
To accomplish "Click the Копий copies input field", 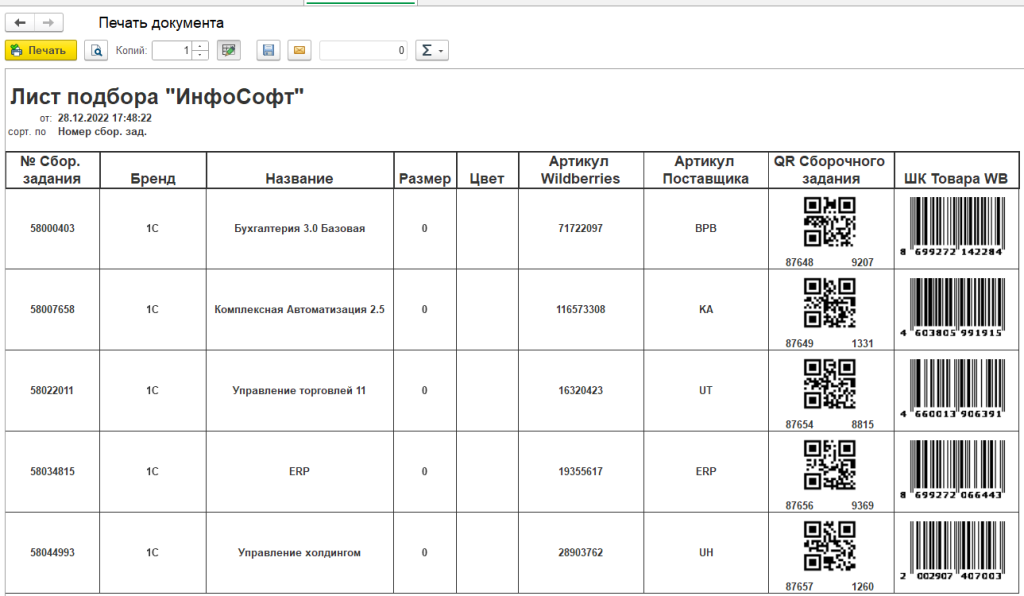I will [x=172, y=50].
